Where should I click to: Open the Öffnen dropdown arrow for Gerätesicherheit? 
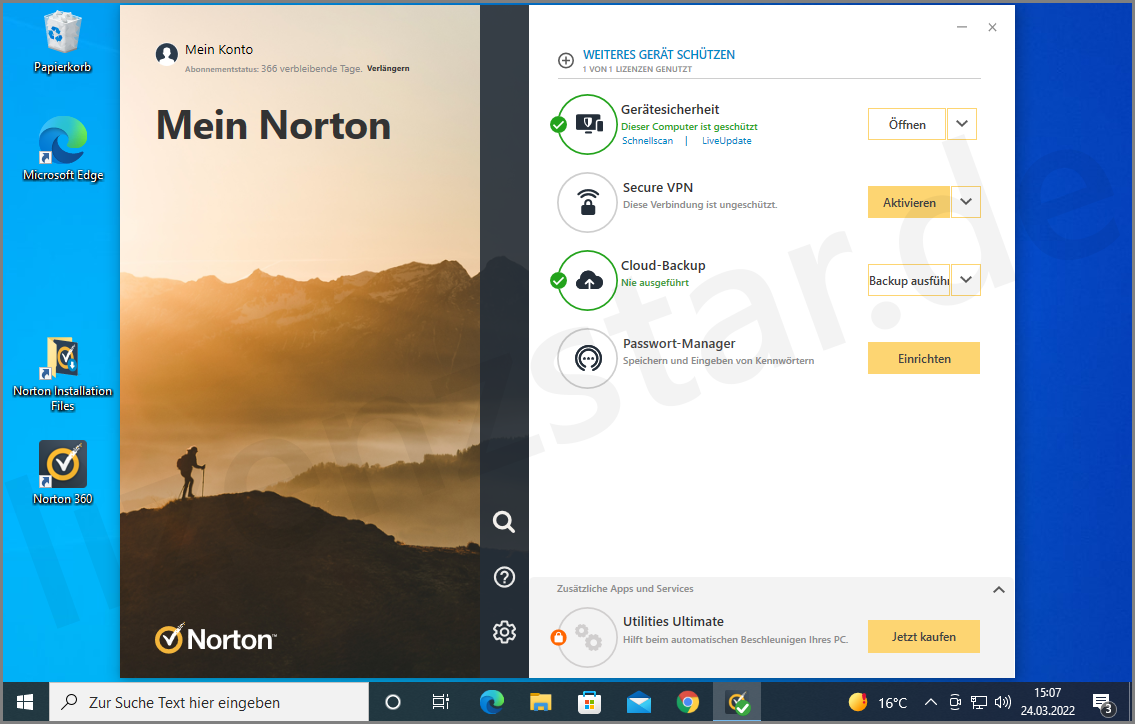coord(962,124)
